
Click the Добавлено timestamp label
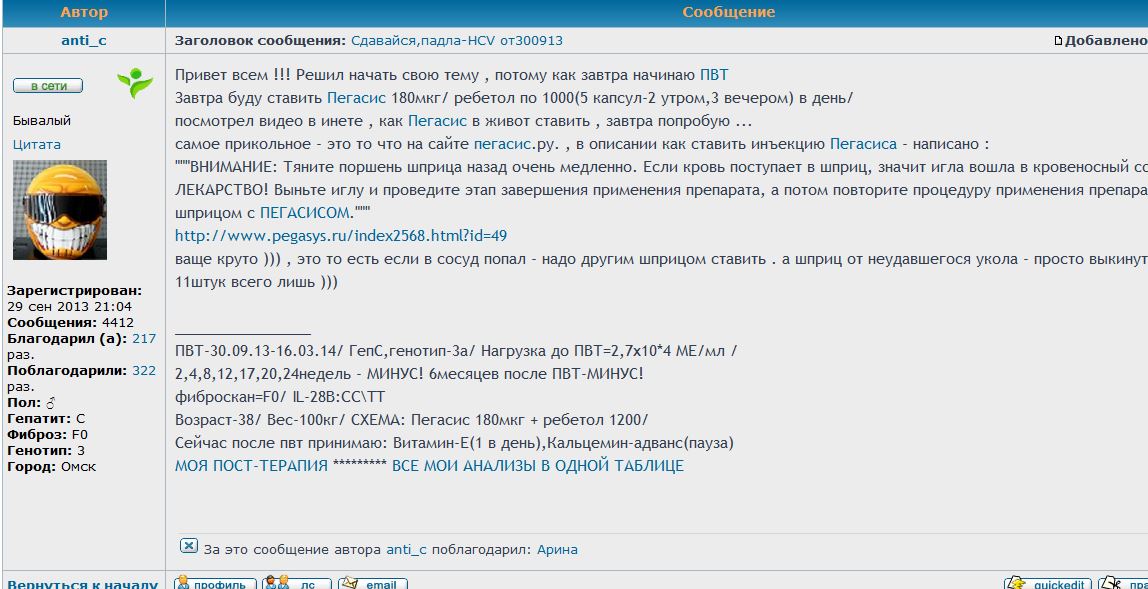pos(1106,41)
